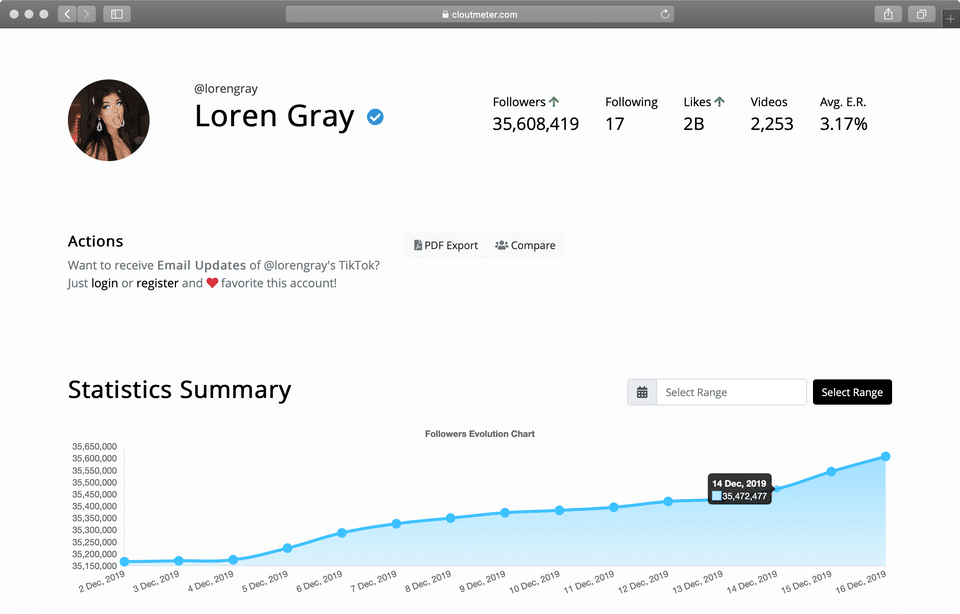Click the Likes up-arrow indicator

click(719, 102)
